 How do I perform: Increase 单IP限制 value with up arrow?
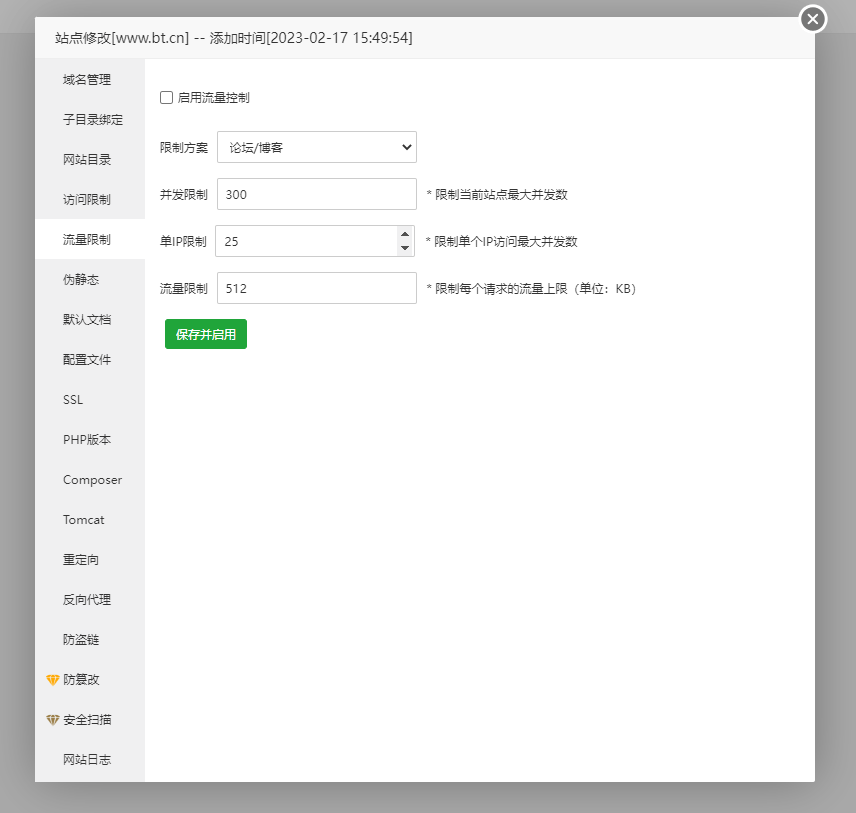[405, 234]
